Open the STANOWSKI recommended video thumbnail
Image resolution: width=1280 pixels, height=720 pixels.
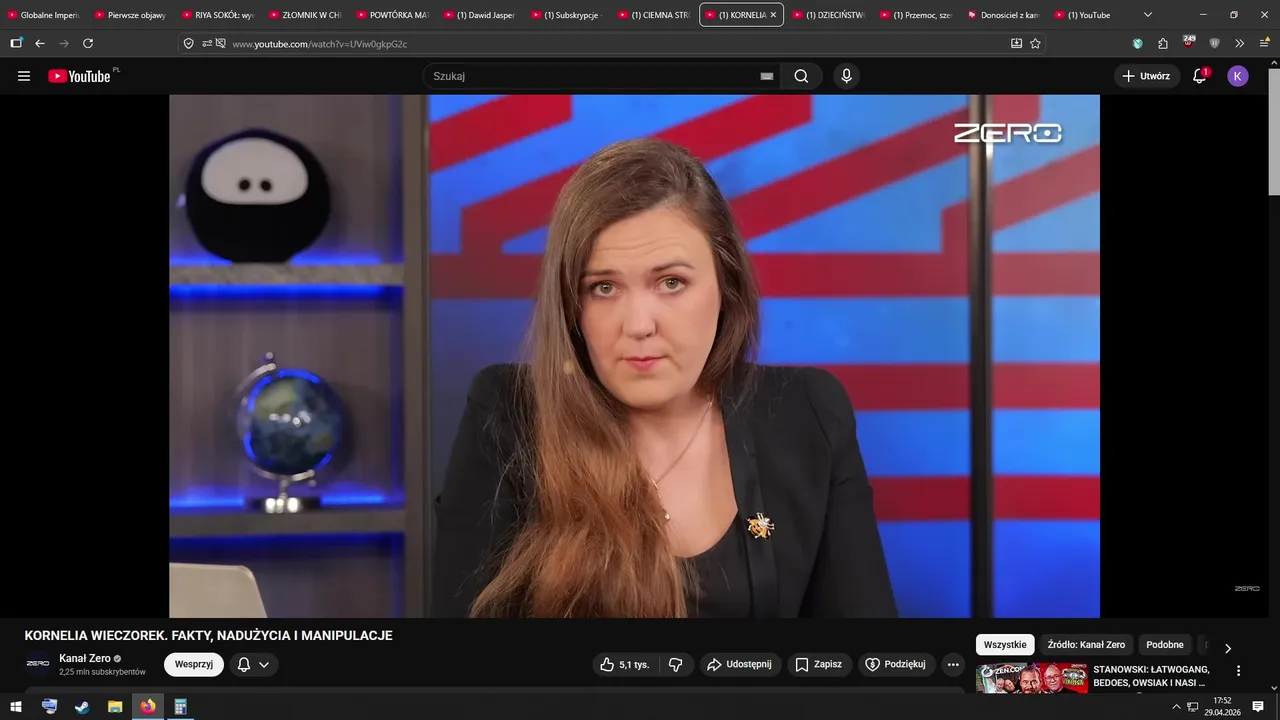click(1031, 678)
